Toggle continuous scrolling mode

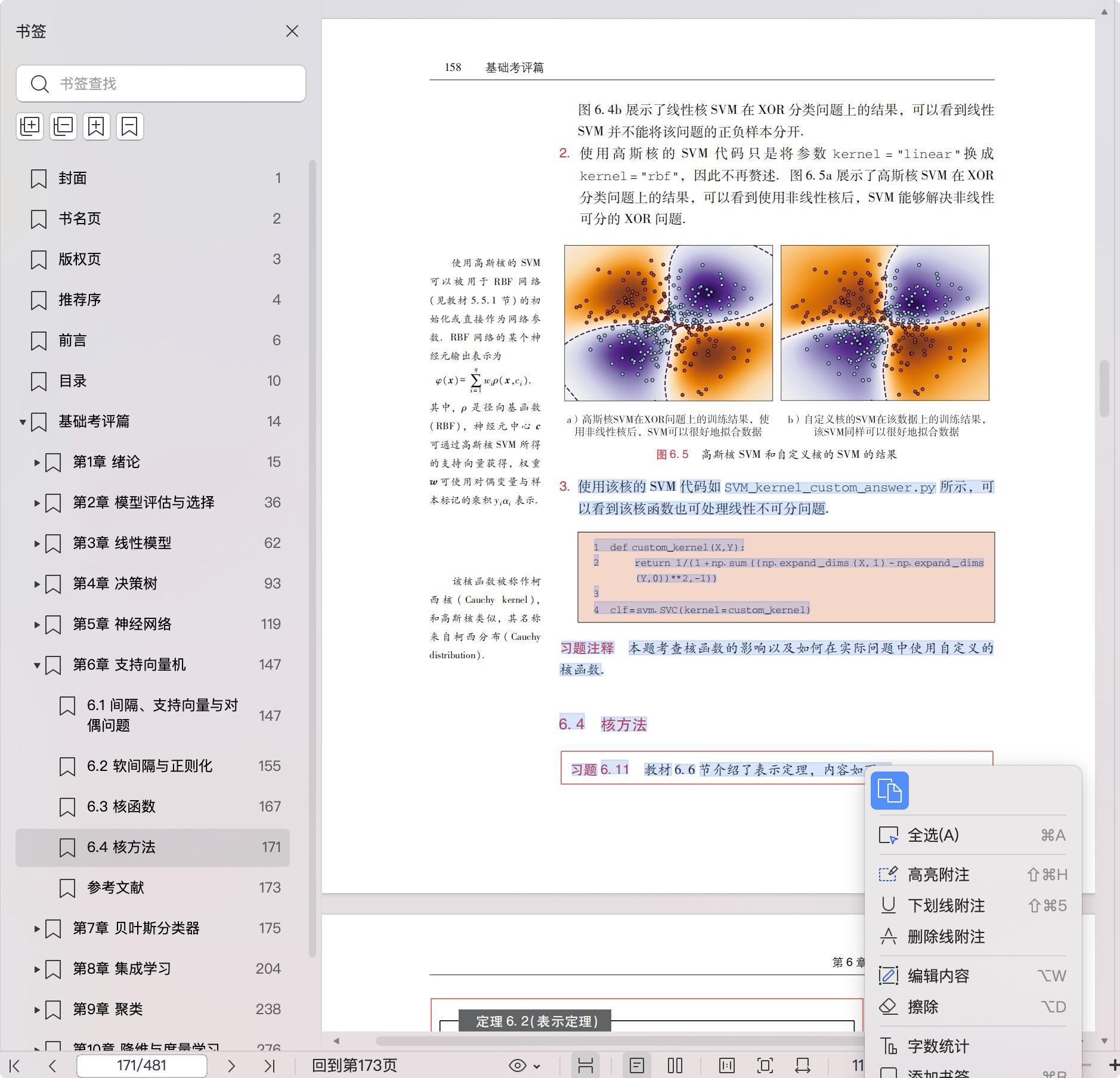pos(585,1065)
